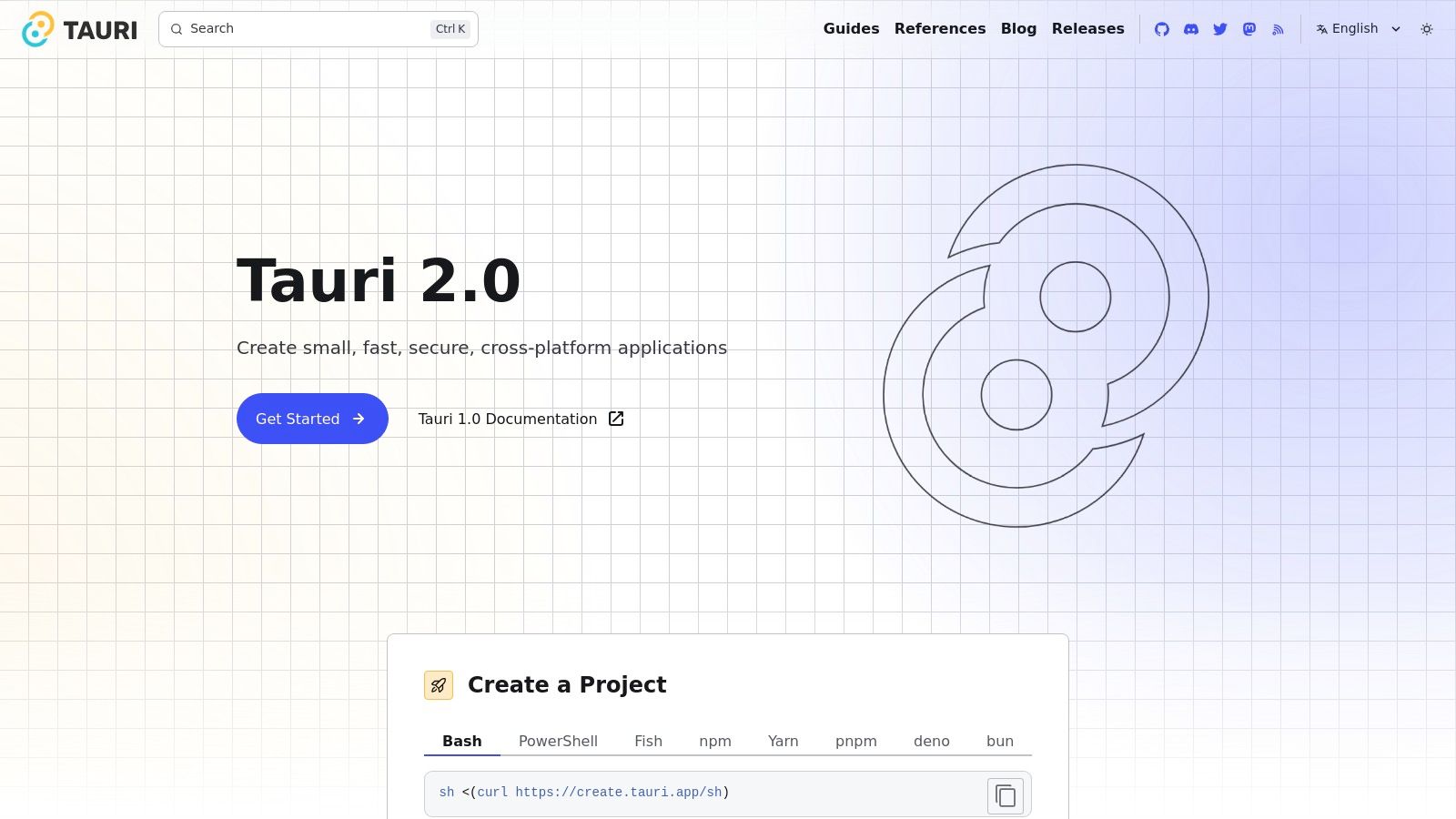Go to the Blog page

1018,28
